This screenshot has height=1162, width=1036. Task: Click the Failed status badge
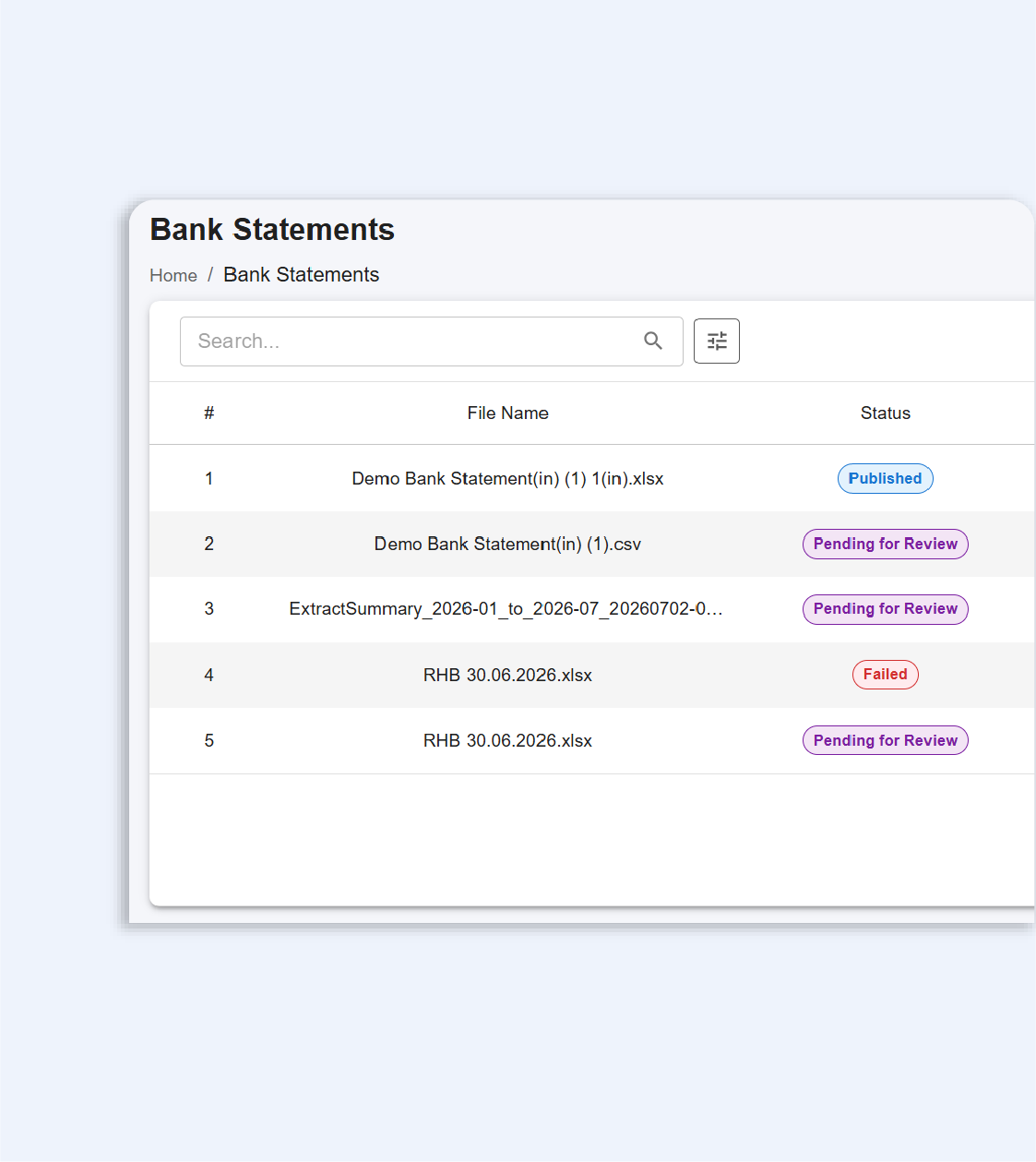(886, 675)
